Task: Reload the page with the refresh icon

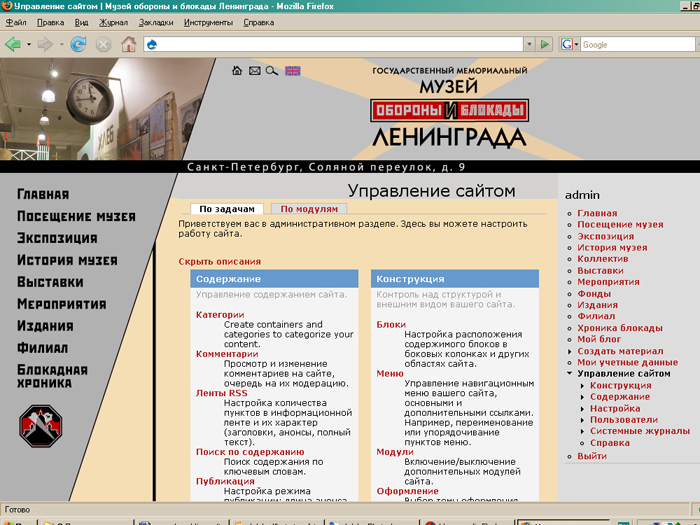Action: (x=78, y=44)
